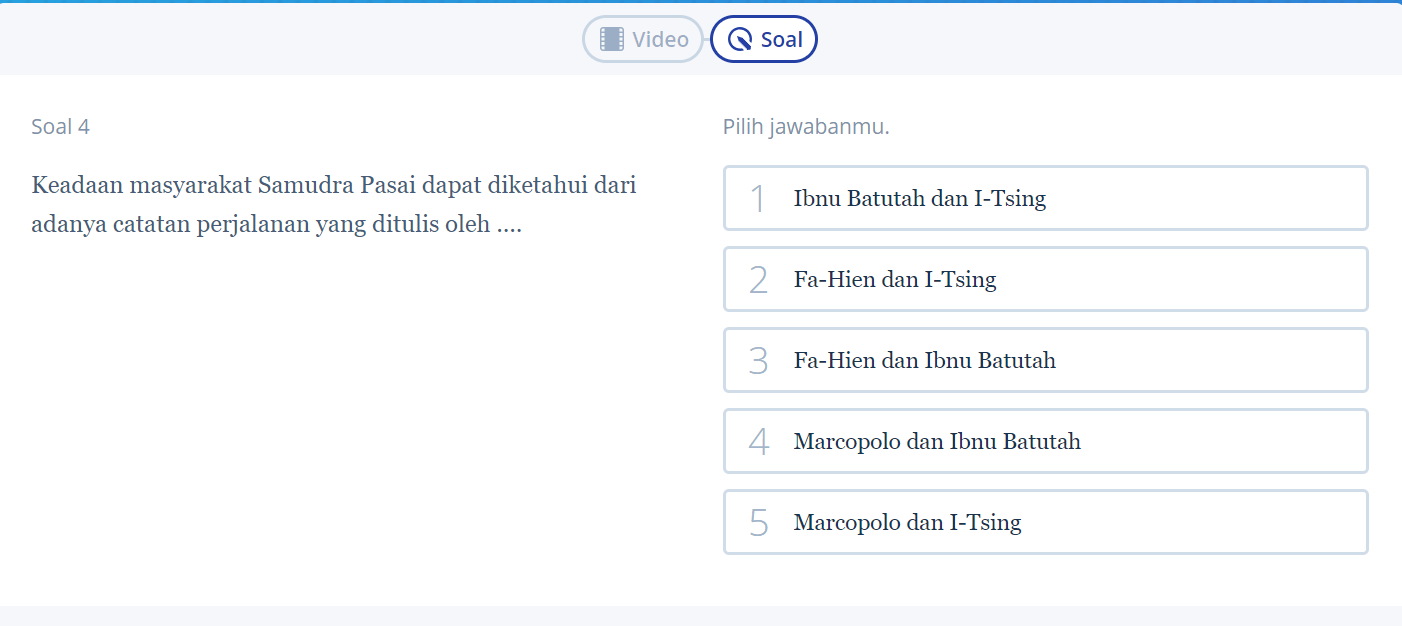Select answer Marcopolo dan Ibnu Batutah
Image resolution: width=1402 pixels, height=626 pixels.
coord(1046,441)
